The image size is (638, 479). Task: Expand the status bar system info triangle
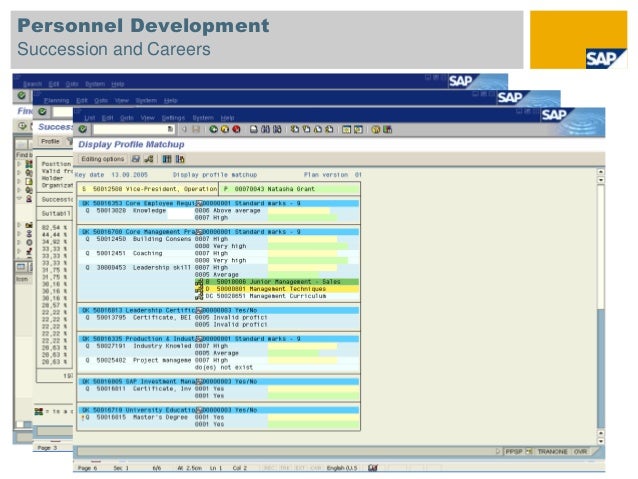tap(498, 451)
